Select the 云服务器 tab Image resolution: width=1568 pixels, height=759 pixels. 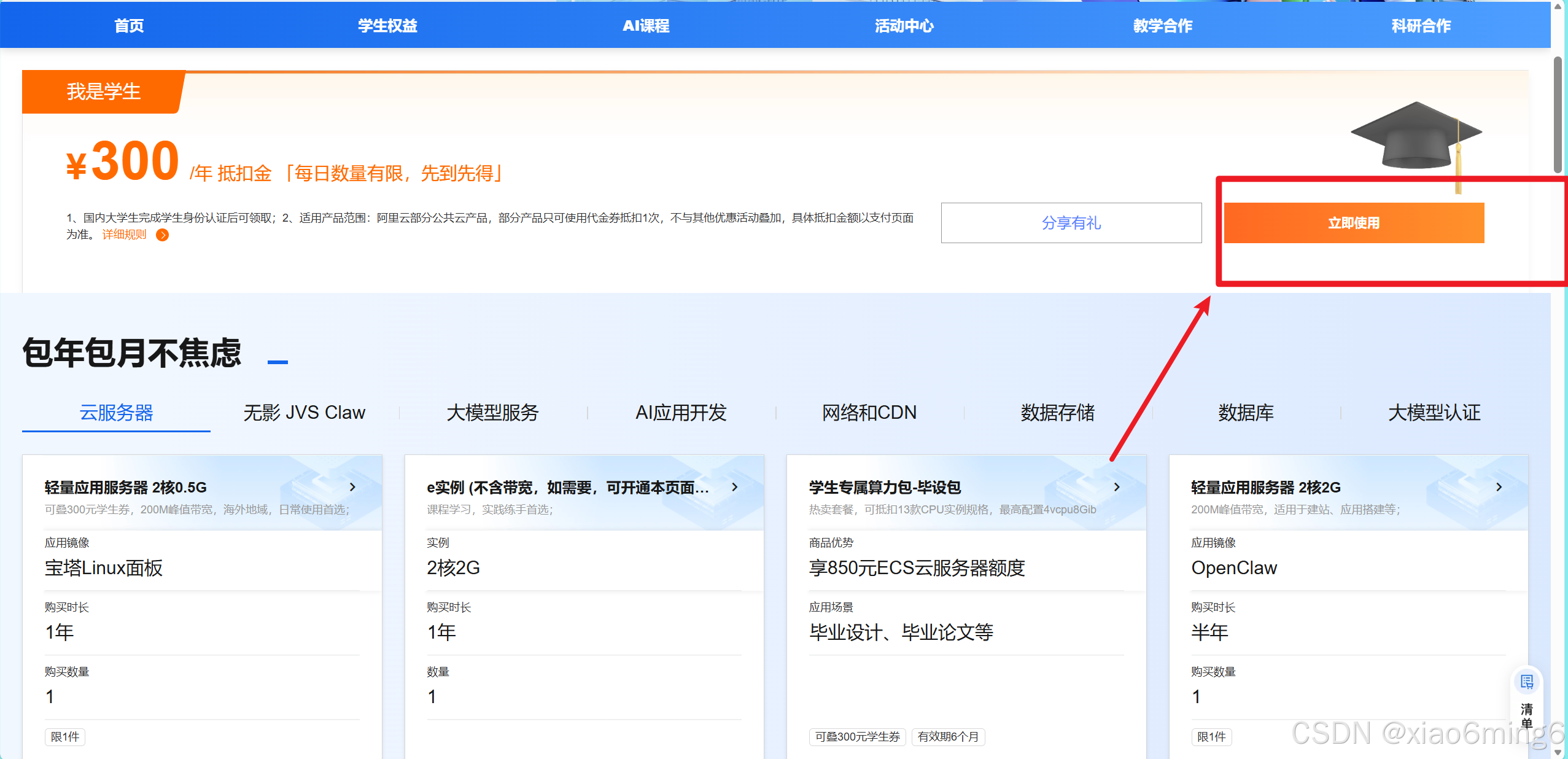[116, 413]
